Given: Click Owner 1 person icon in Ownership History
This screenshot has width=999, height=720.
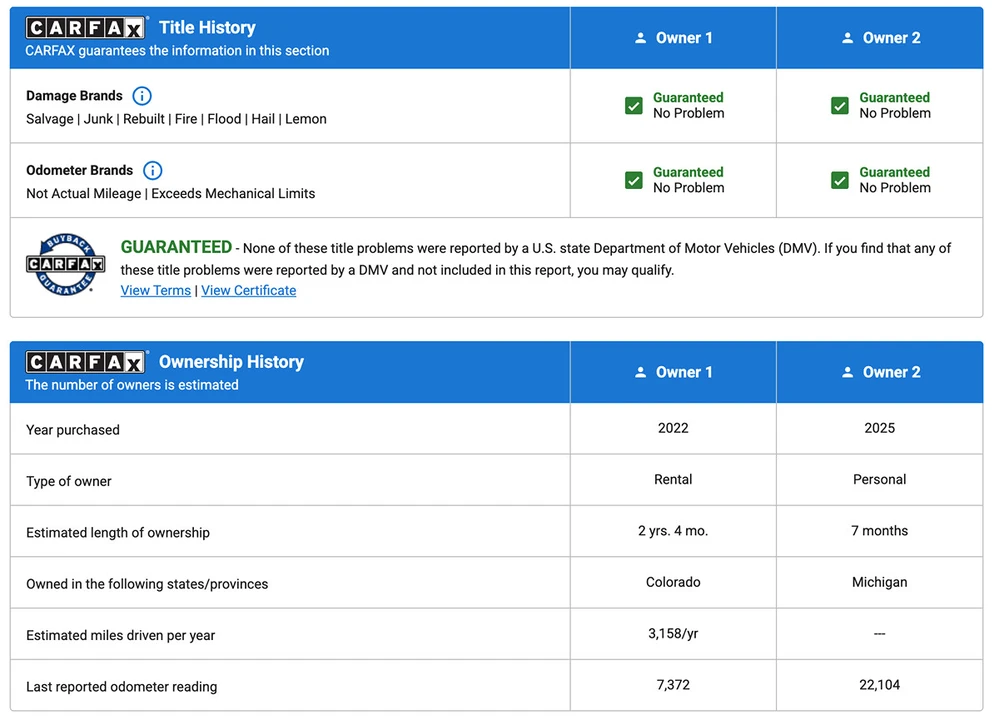Looking at the screenshot, I should (x=640, y=372).
